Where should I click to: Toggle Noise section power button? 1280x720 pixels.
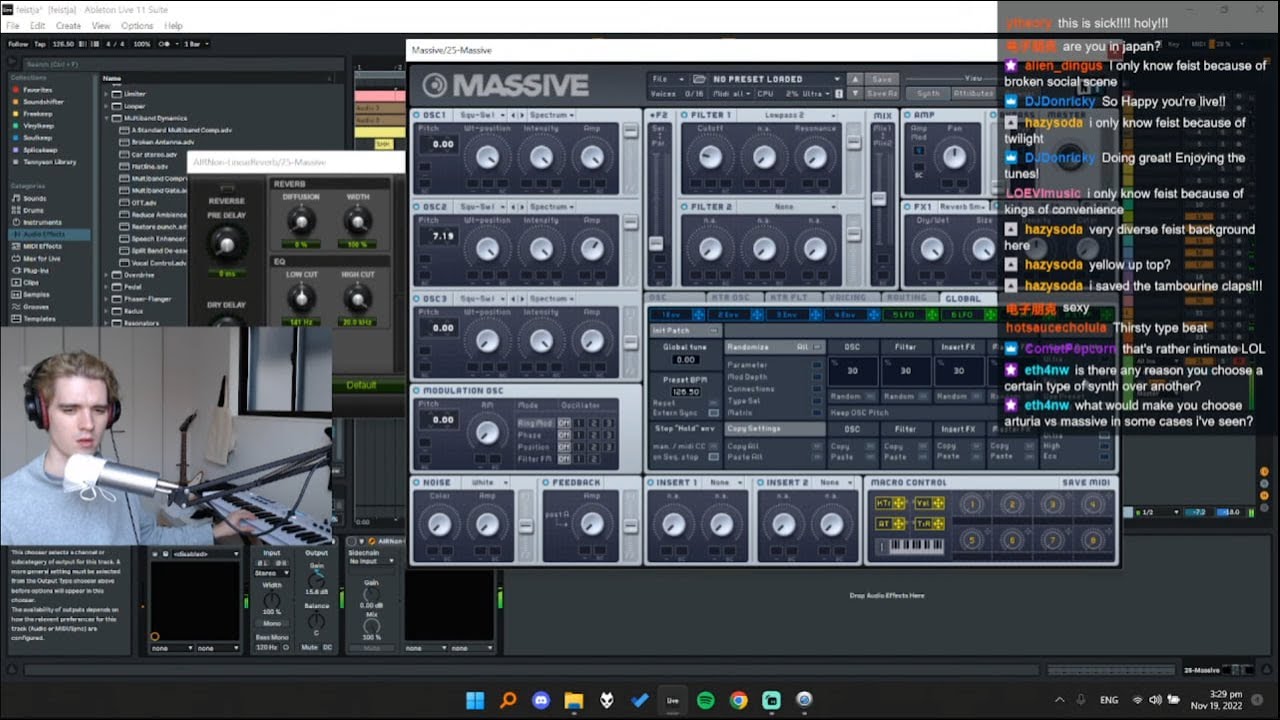[417, 482]
